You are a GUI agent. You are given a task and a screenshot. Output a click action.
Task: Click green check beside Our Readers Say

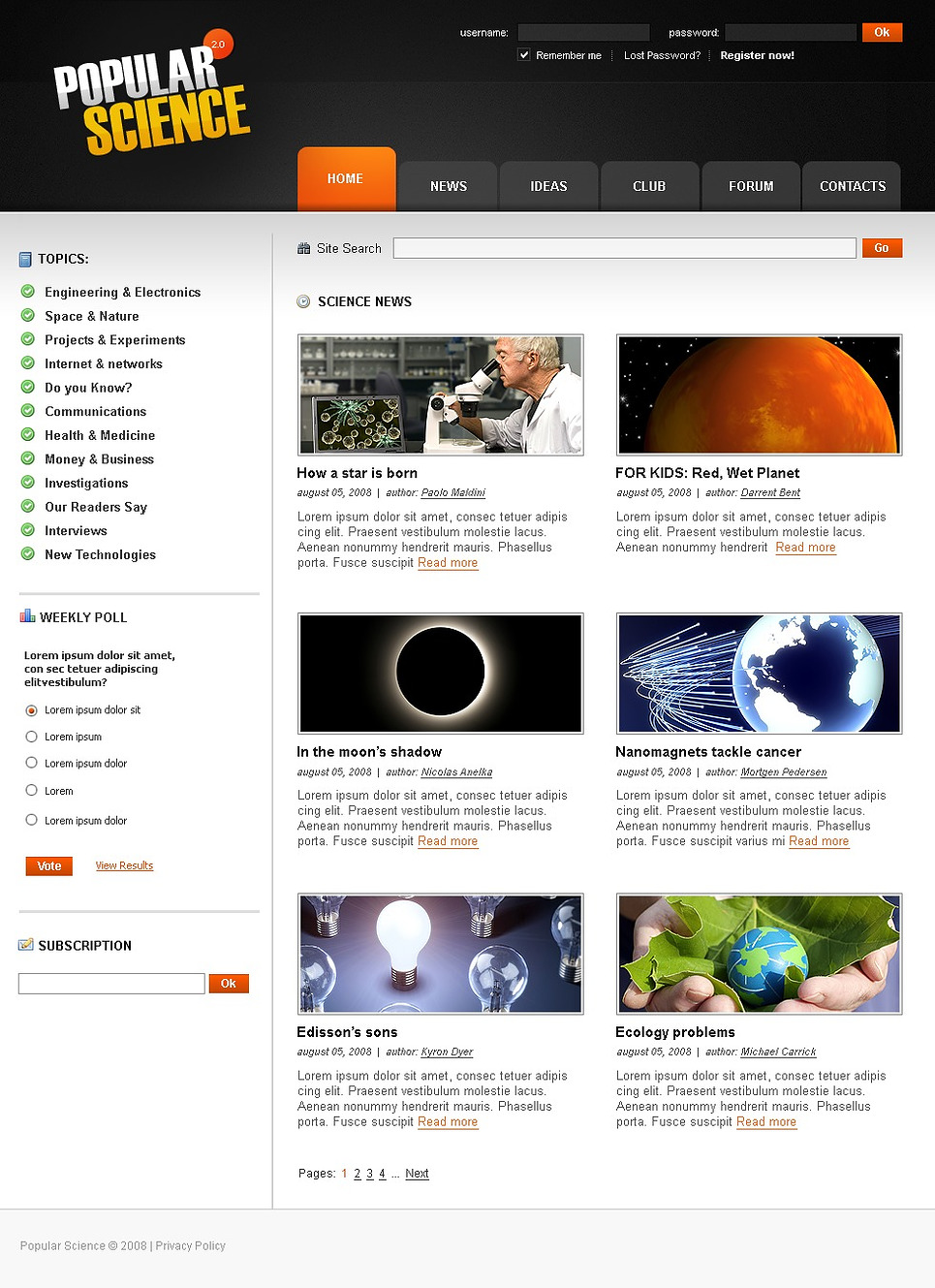pyautogui.click(x=28, y=506)
